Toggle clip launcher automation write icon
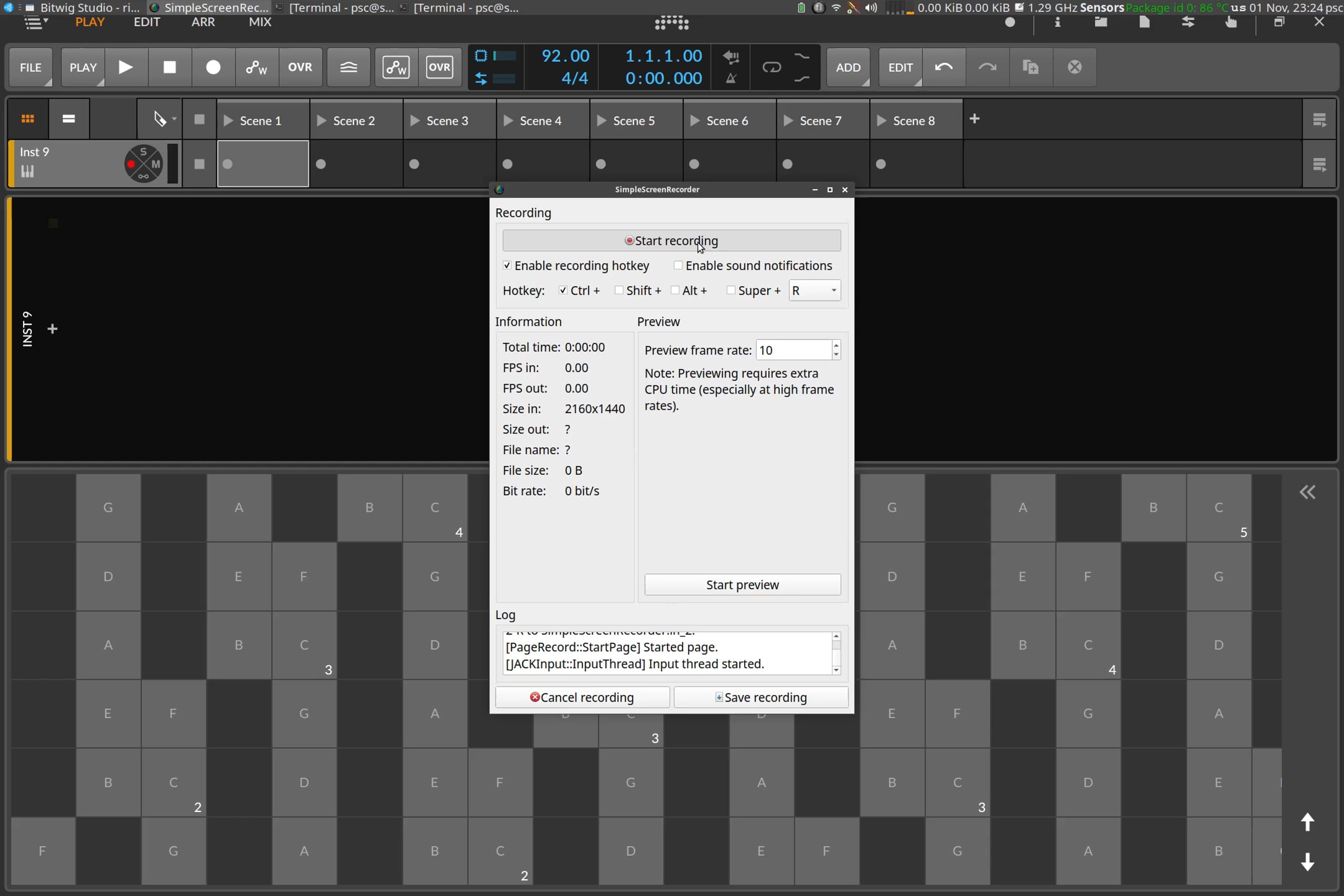The image size is (1344, 896). pyautogui.click(x=396, y=67)
